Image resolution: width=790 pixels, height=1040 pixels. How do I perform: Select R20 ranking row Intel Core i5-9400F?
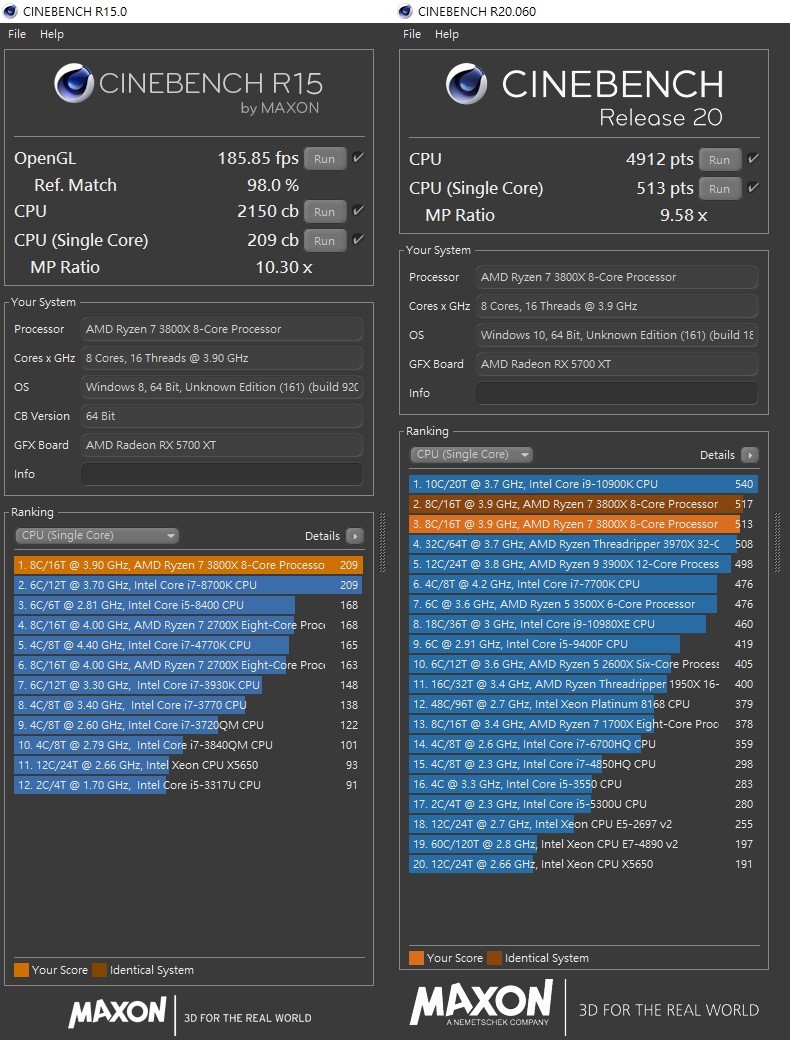click(x=584, y=644)
